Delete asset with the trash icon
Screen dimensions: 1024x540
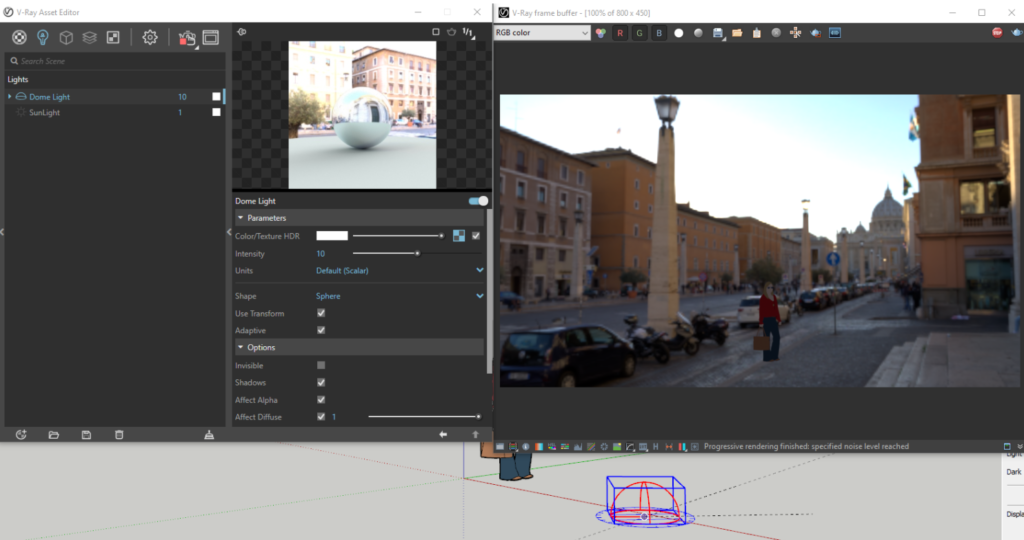click(119, 435)
